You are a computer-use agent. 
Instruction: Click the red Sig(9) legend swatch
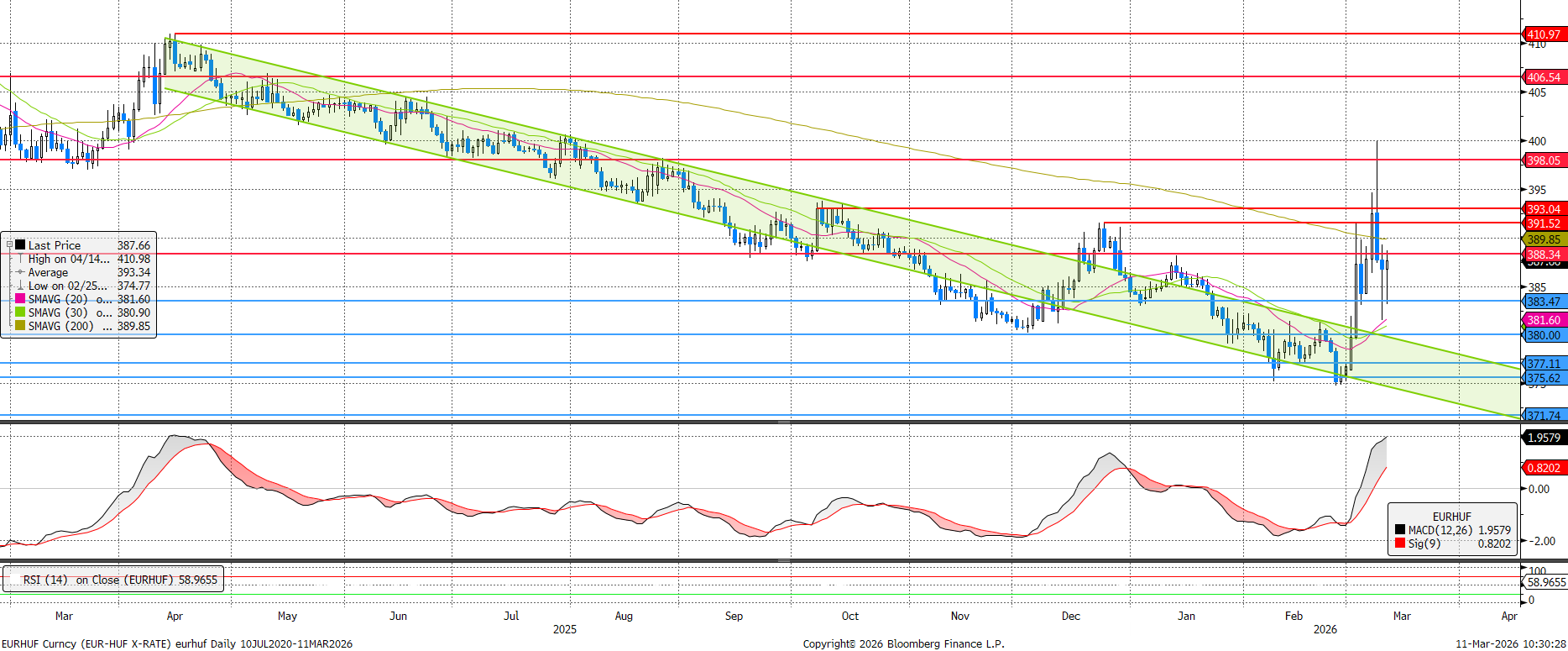[x=1399, y=543]
